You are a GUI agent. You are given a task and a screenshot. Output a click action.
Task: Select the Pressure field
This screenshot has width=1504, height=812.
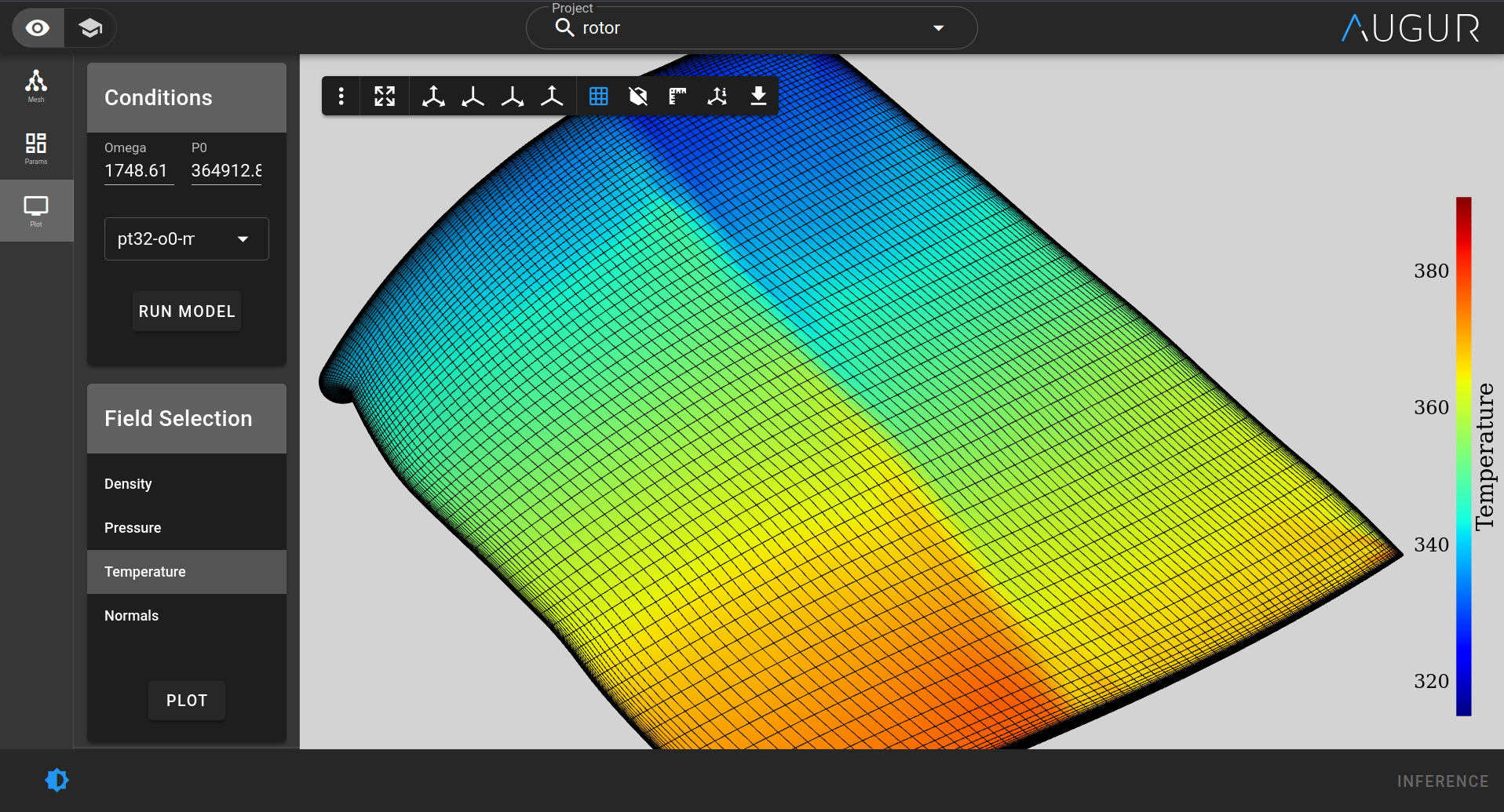[133, 528]
